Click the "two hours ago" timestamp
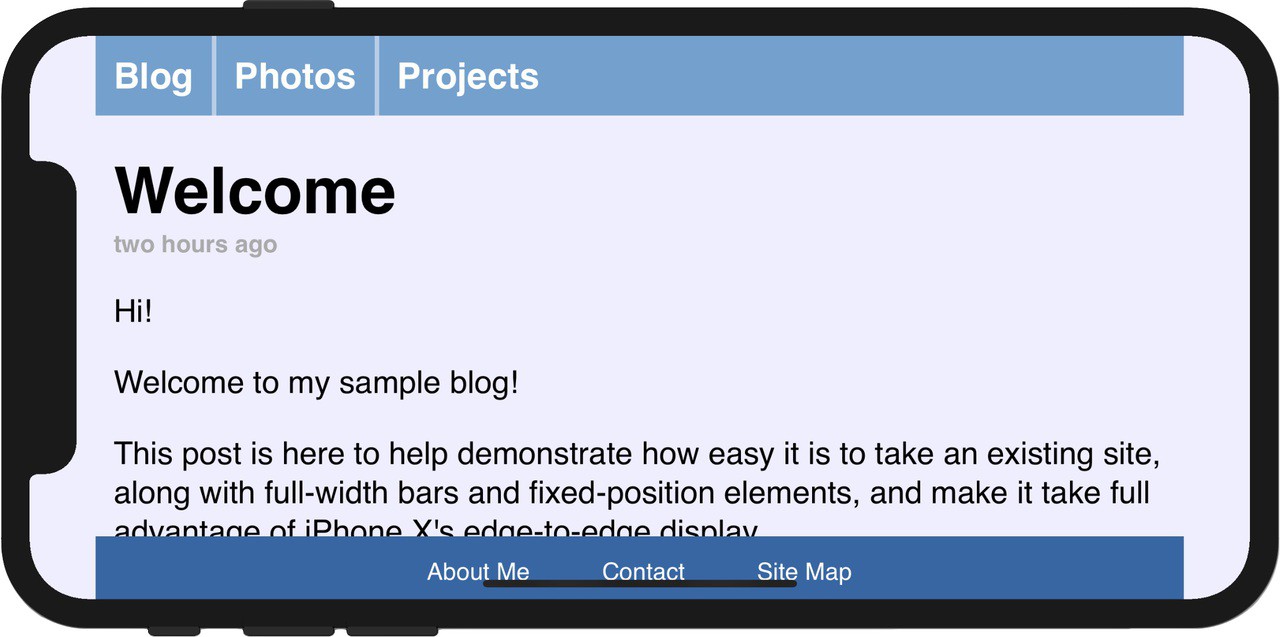 point(195,244)
